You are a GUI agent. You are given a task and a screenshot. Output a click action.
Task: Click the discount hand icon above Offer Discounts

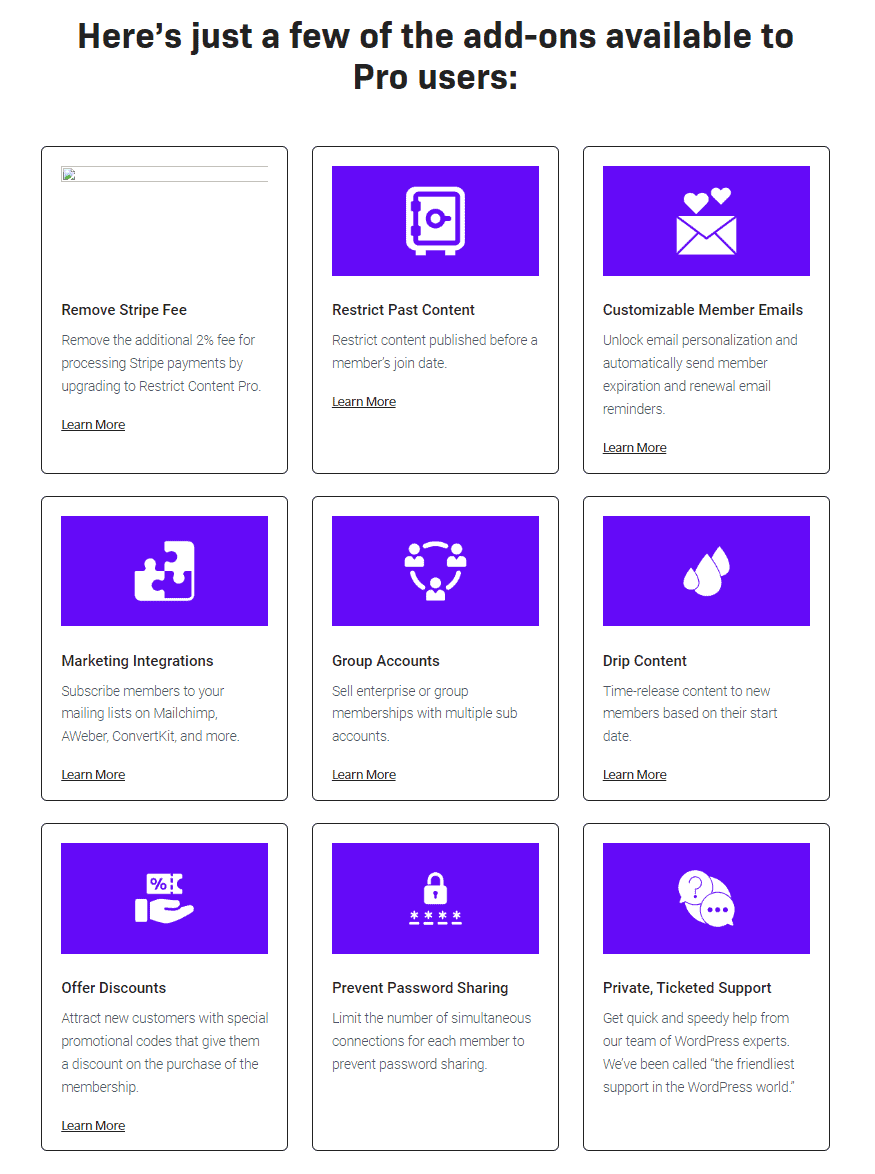tap(164, 898)
